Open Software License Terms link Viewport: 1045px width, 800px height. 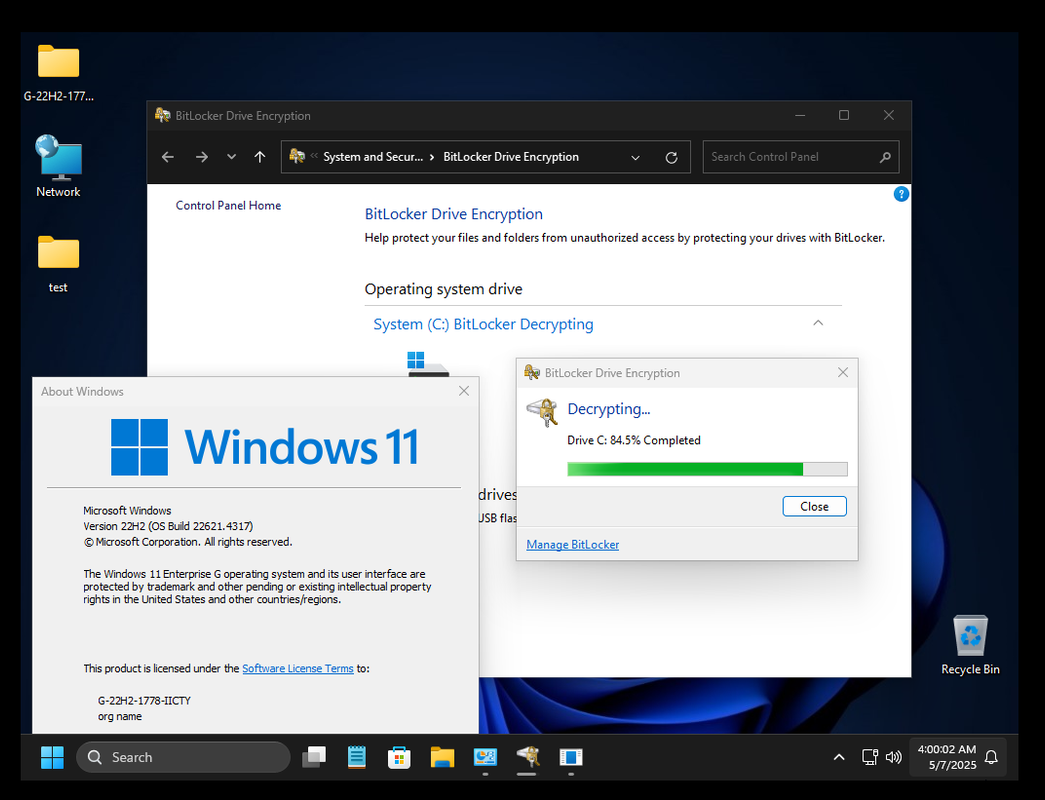coord(298,668)
